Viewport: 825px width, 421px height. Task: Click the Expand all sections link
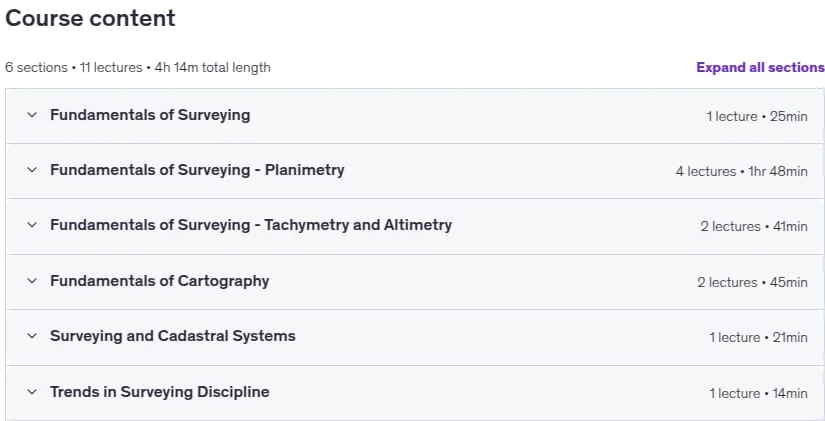(760, 67)
